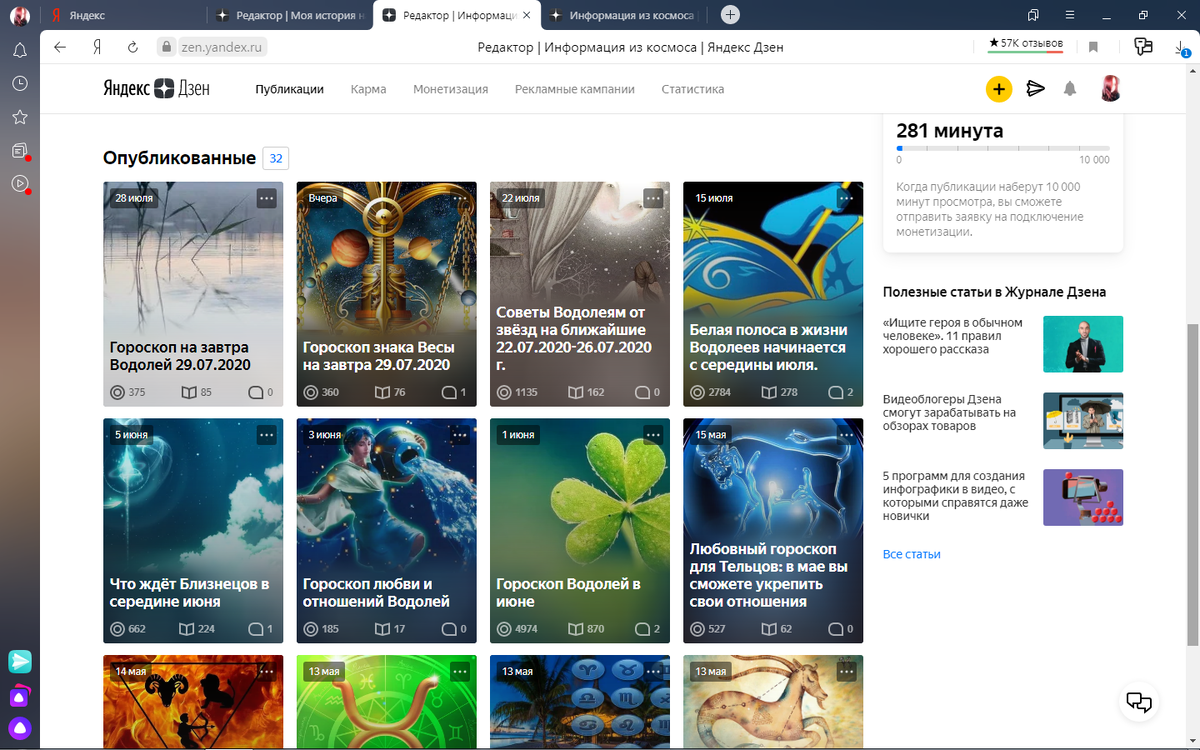1200x750 pixels.
Task: Reload the page
Action: tap(132, 47)
